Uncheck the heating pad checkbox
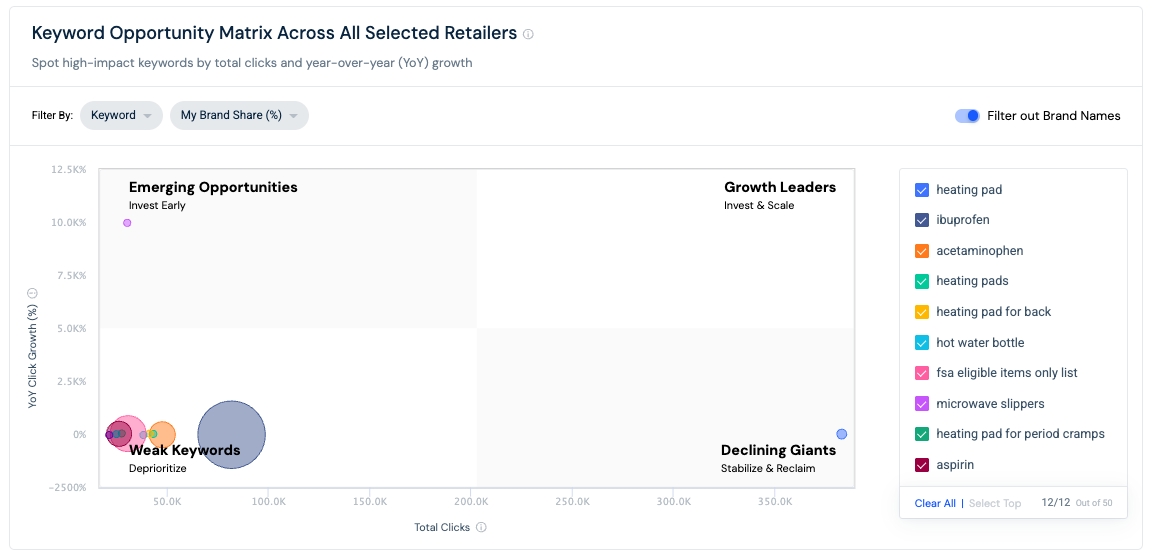The image size is (1160, 556). tap(922, 190)
